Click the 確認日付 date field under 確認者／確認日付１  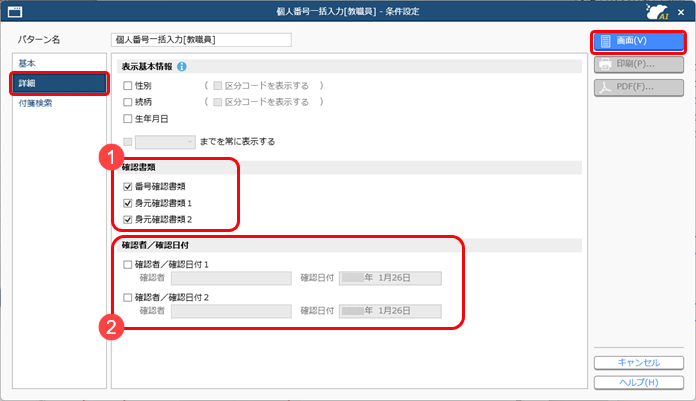point(390,278)
